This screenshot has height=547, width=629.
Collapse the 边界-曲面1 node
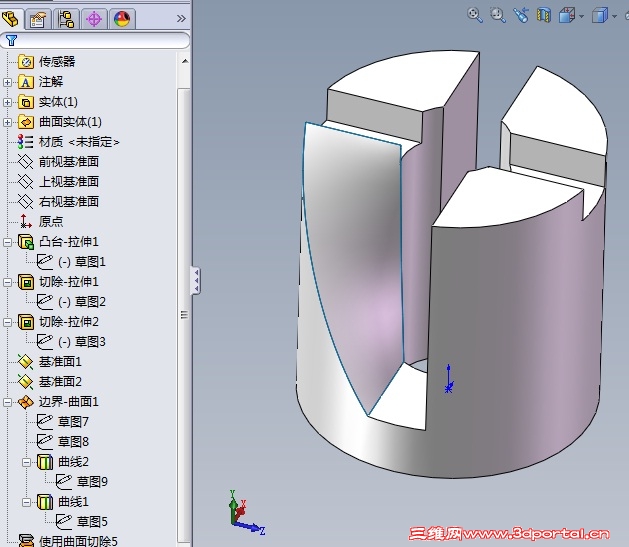(x=7, y=402)
